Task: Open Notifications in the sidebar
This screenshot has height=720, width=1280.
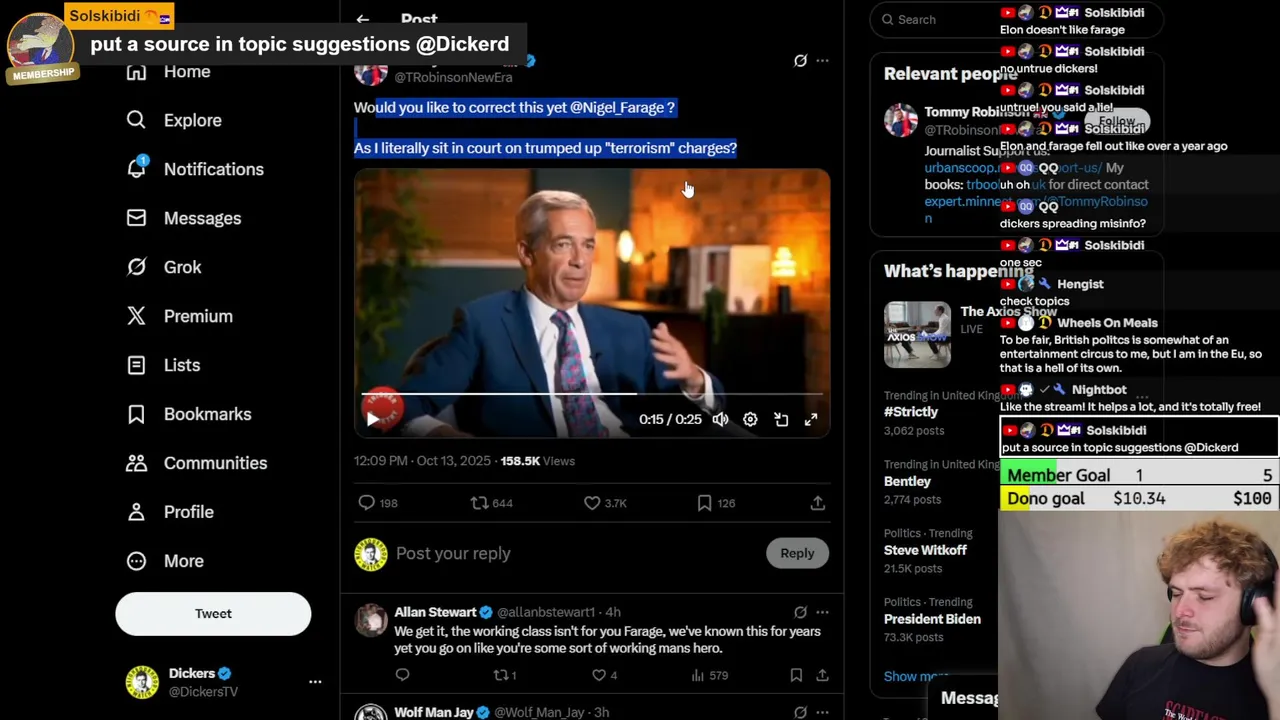Action: click(x=195, y=169)
